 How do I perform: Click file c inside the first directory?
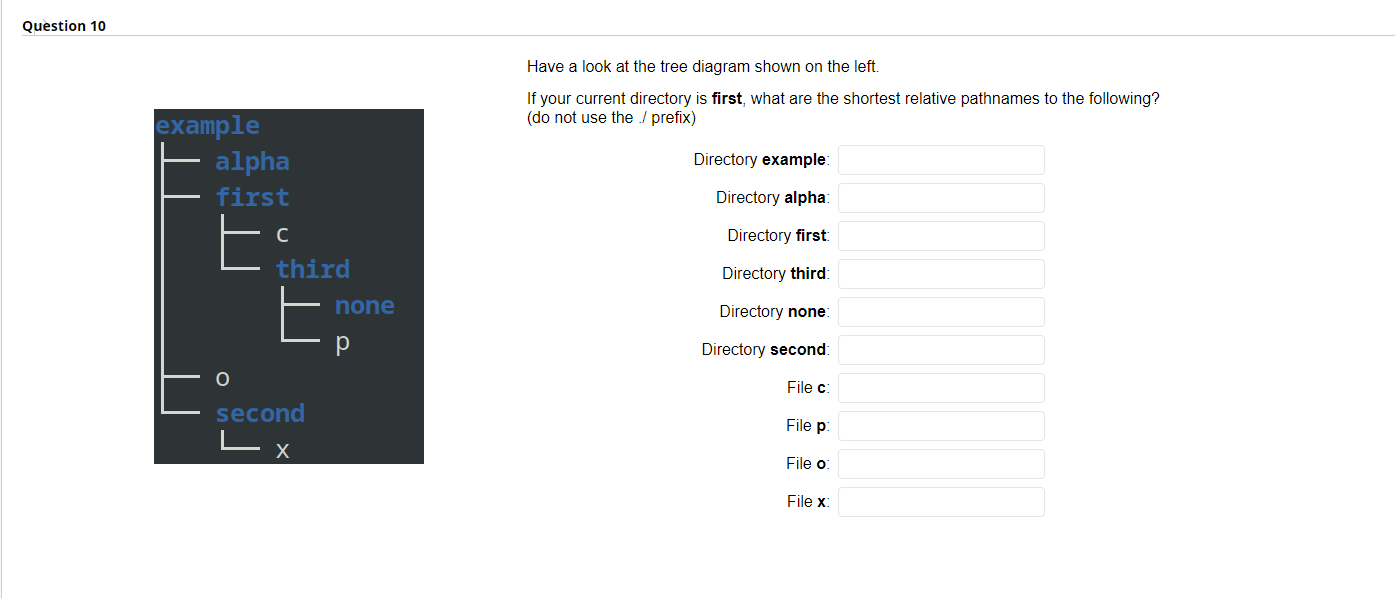point(281,233)
